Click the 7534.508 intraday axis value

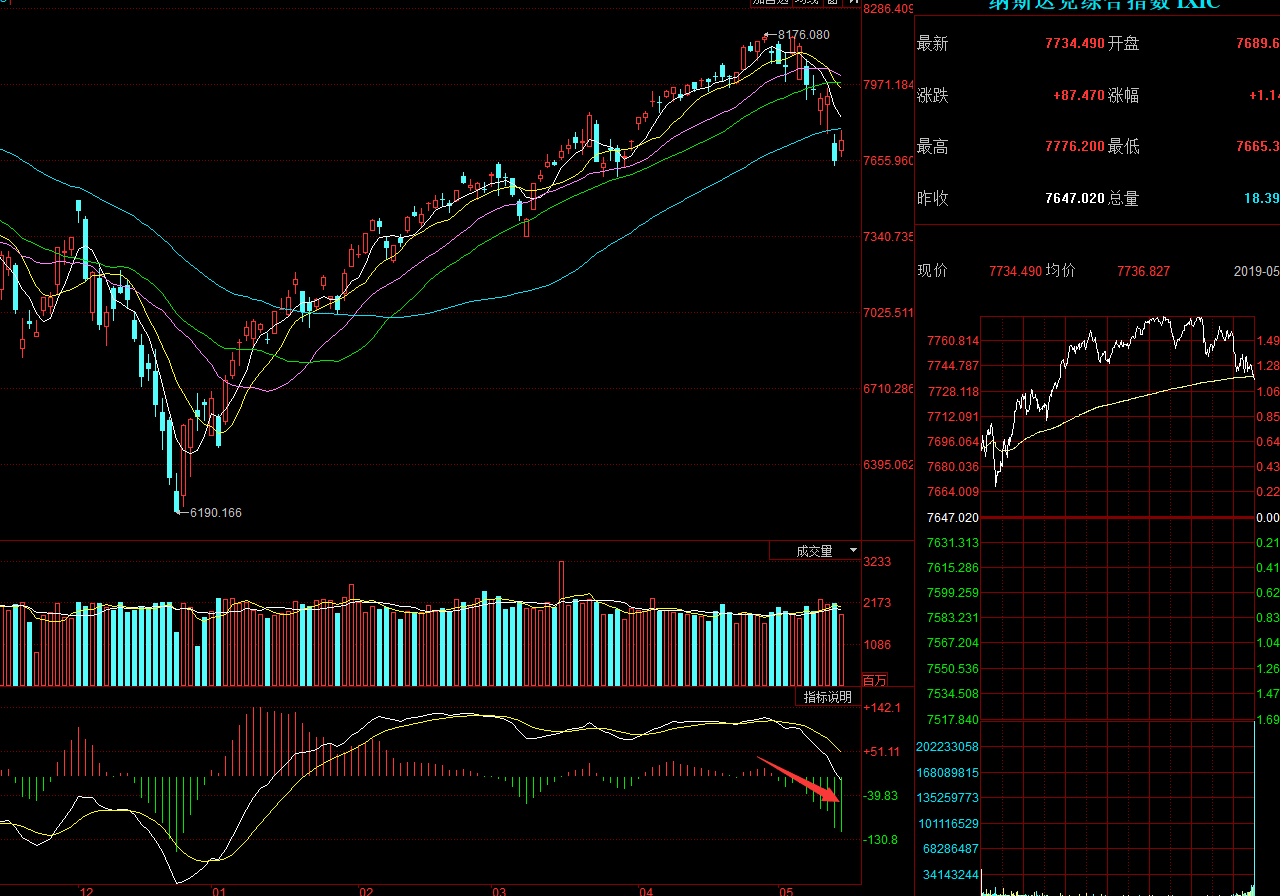coord(953,694)
